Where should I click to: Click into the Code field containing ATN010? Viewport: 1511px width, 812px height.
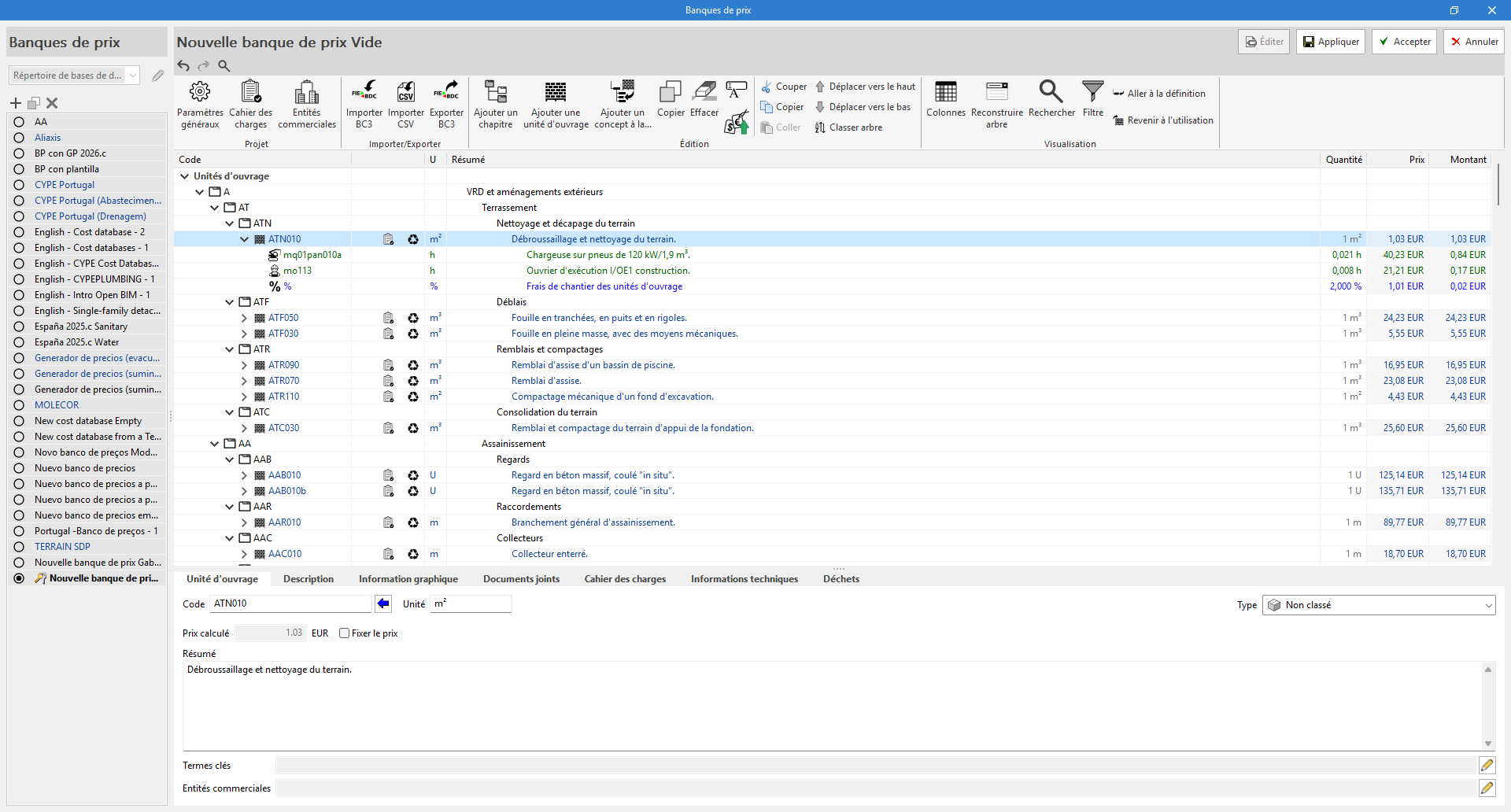(290, 604)
